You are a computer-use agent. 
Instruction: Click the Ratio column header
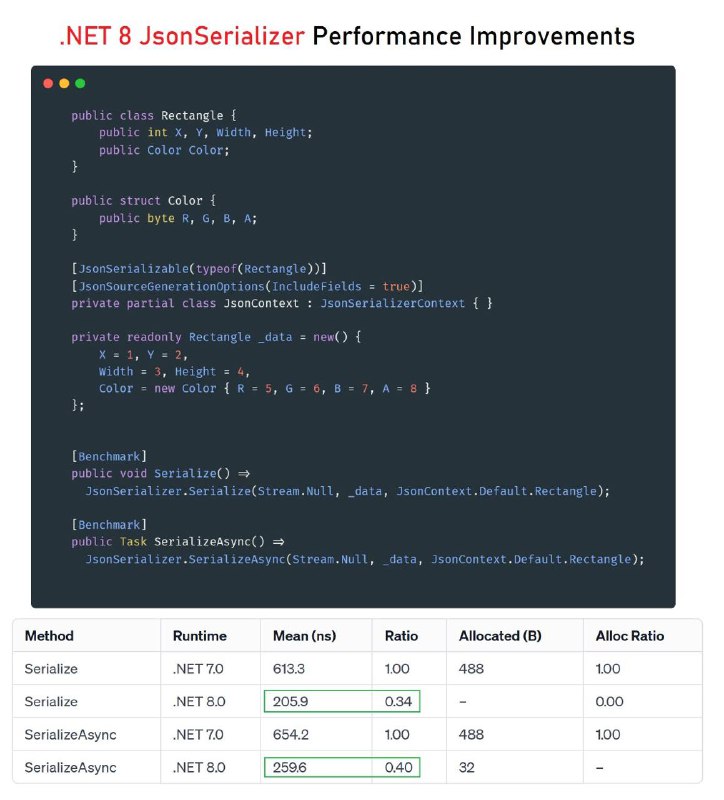(x=402, y=636)
